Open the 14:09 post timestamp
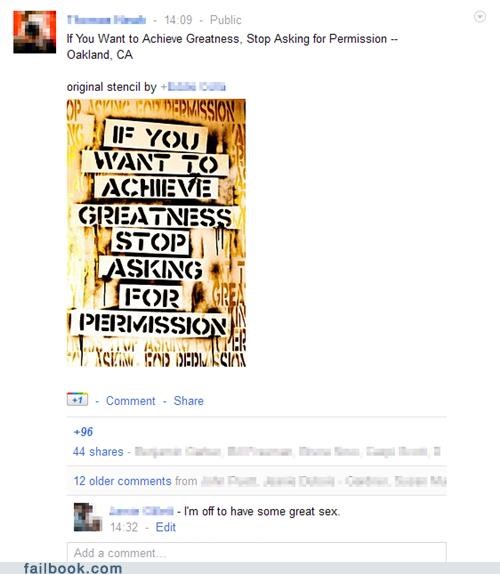Viewport: 500px width, 574px height. coord(178,20)
